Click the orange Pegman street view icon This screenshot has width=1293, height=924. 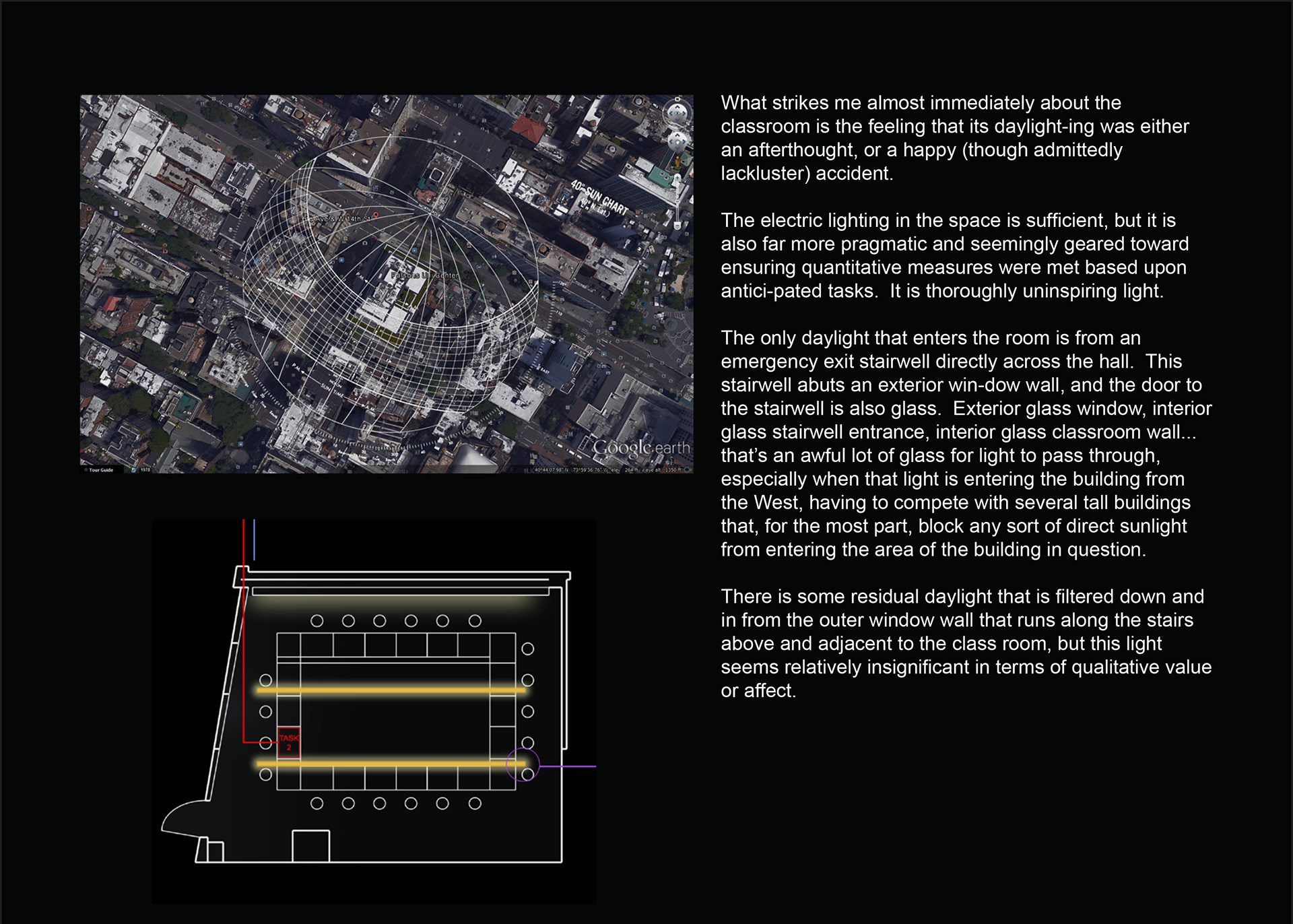(x=677, y=163)
